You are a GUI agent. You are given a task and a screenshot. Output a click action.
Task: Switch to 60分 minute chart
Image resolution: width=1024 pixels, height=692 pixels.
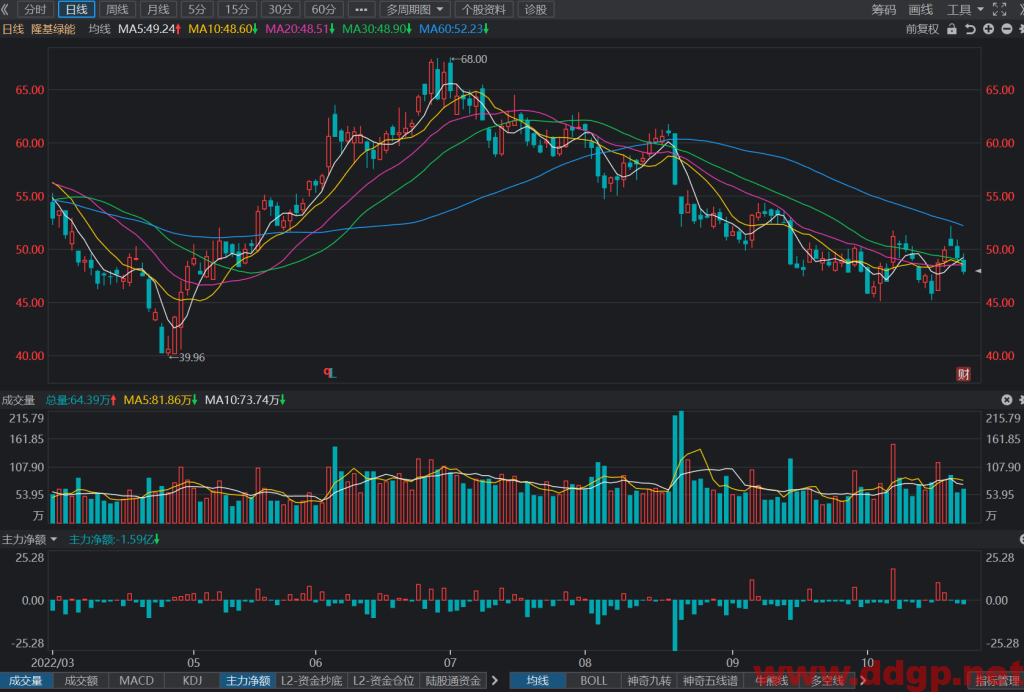(324, 9)
